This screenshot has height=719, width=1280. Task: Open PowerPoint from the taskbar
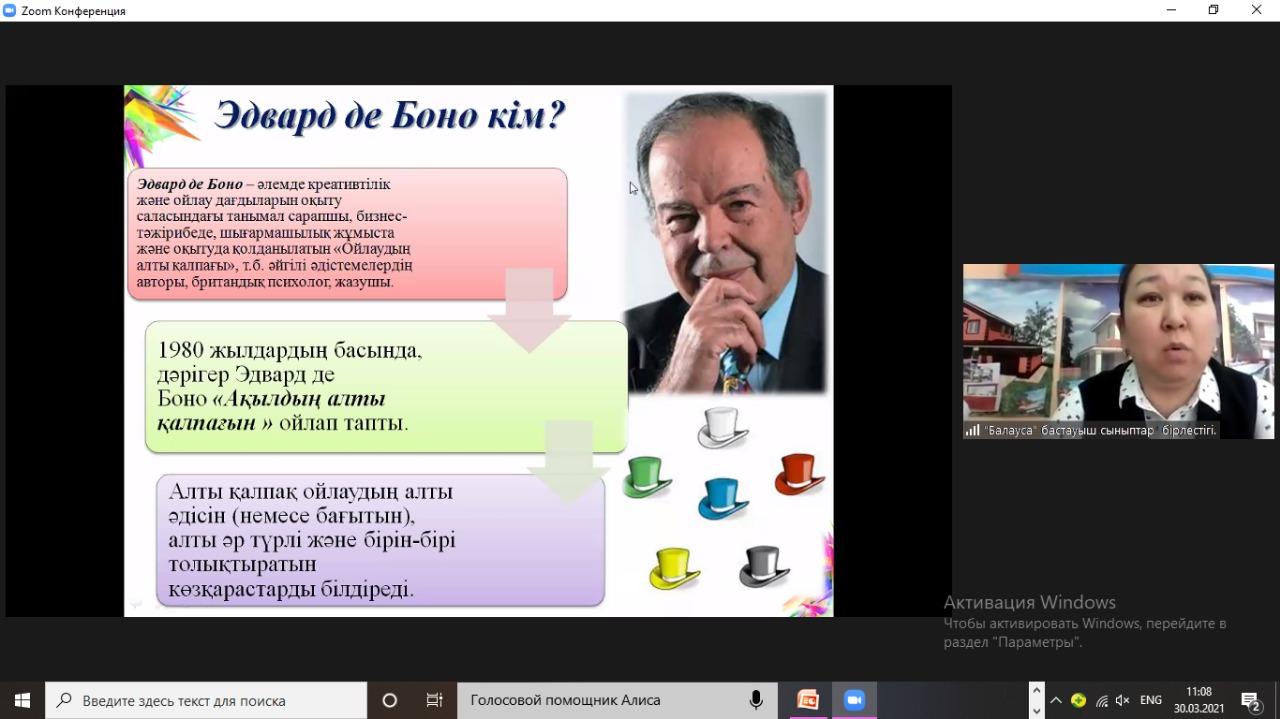coord(807,700)
